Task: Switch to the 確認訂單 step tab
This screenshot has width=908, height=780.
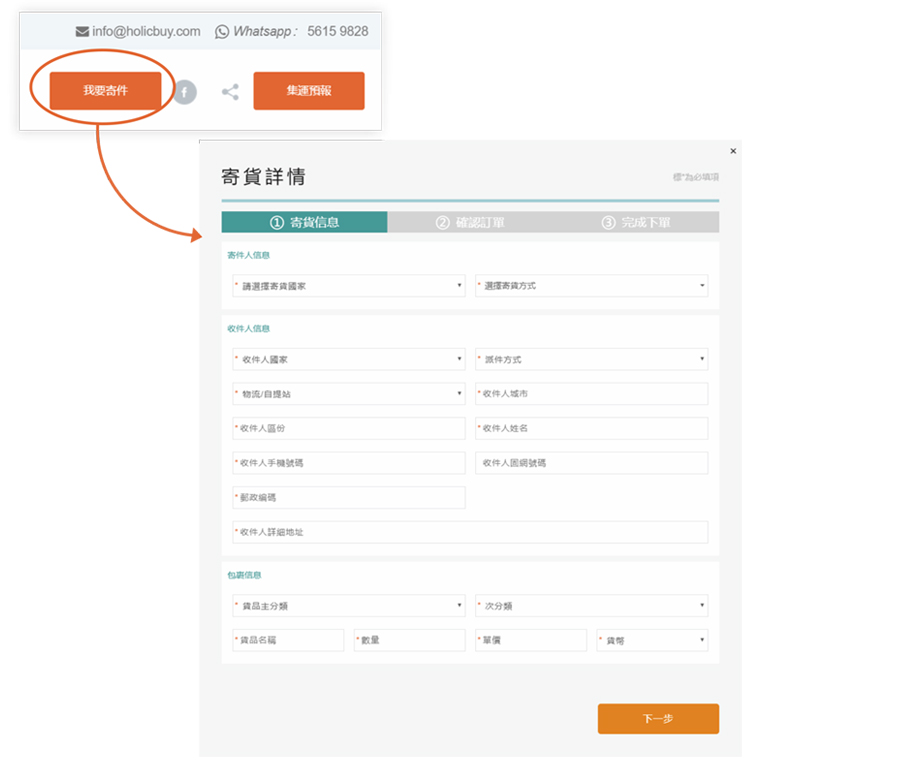Action: [470, 223]
